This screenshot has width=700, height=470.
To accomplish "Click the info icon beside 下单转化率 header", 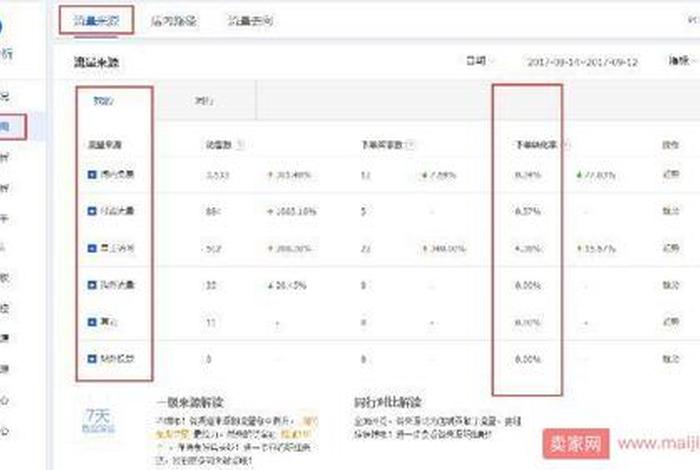I will [567, 145].
